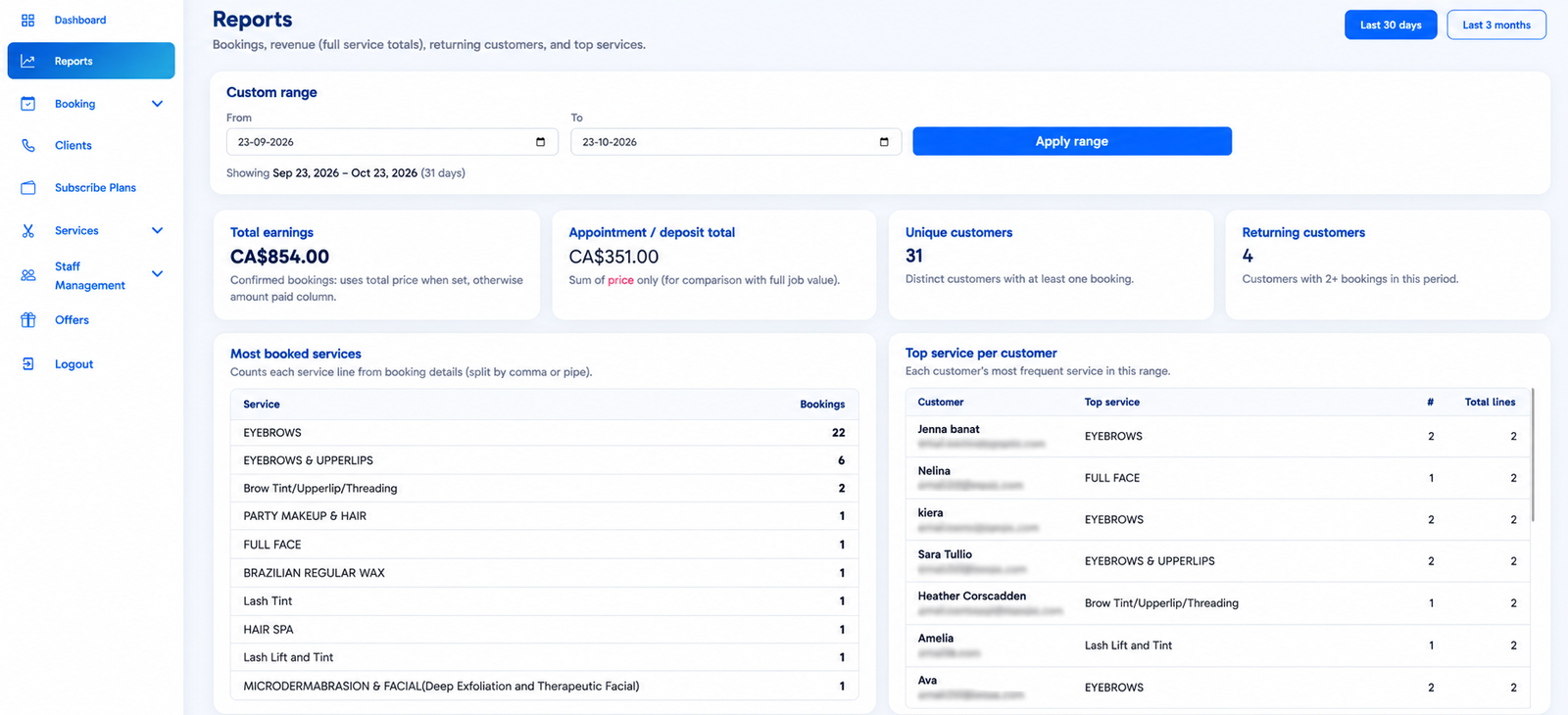Click the Subscribe Plans folder icon
This screenshot has width=1568, height=715.
coord(28,187)
